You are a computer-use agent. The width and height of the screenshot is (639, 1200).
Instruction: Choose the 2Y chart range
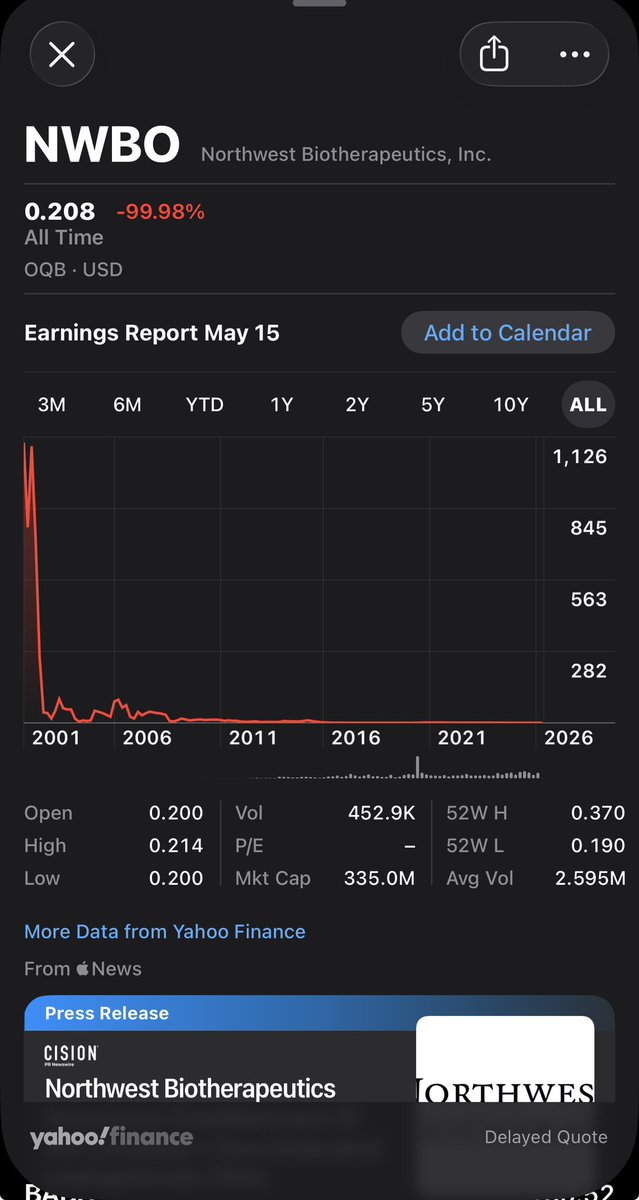pos(357,404)
